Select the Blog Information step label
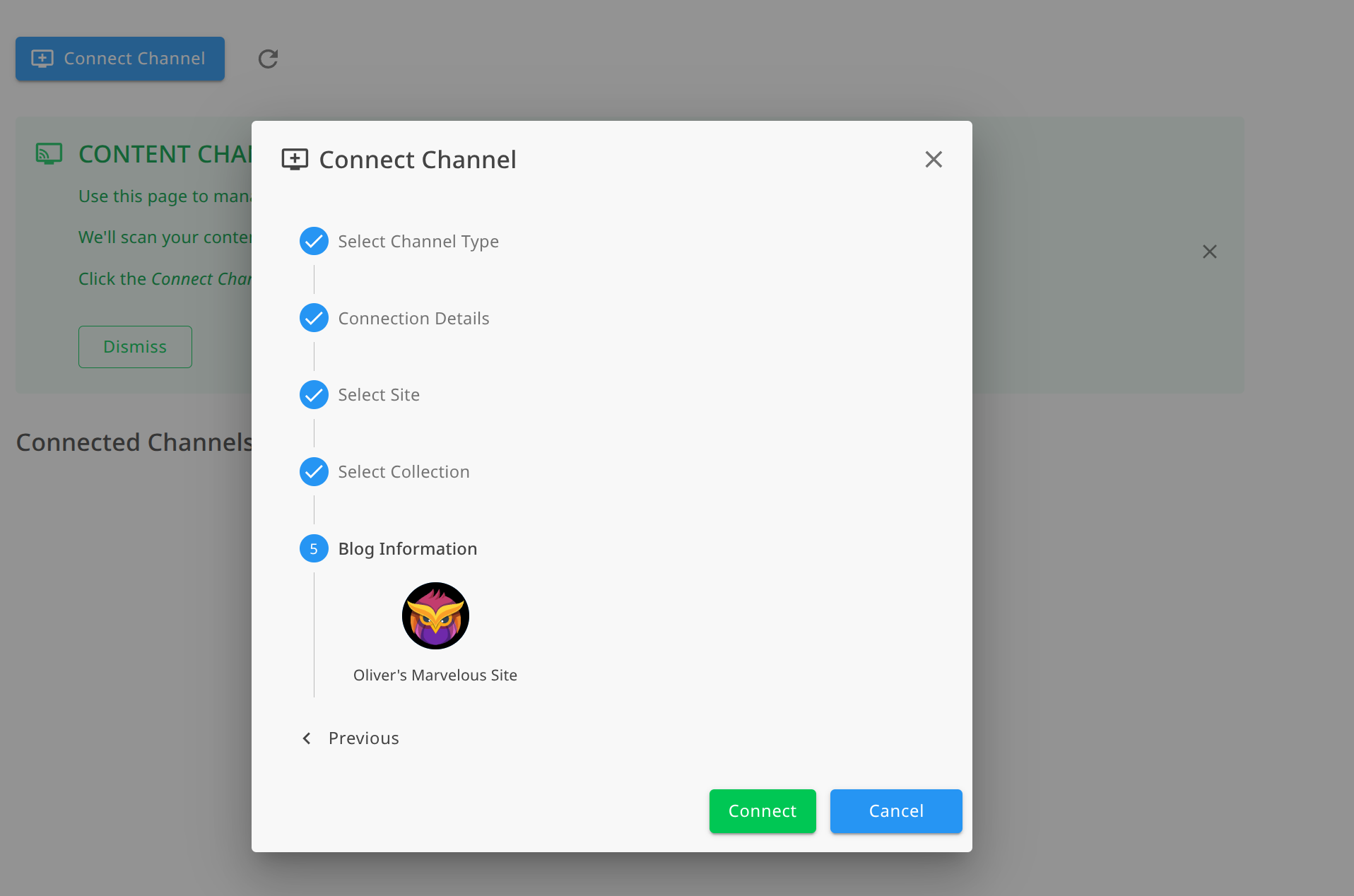The height and width of the screenshot is (896, 1354). (407, 548)
